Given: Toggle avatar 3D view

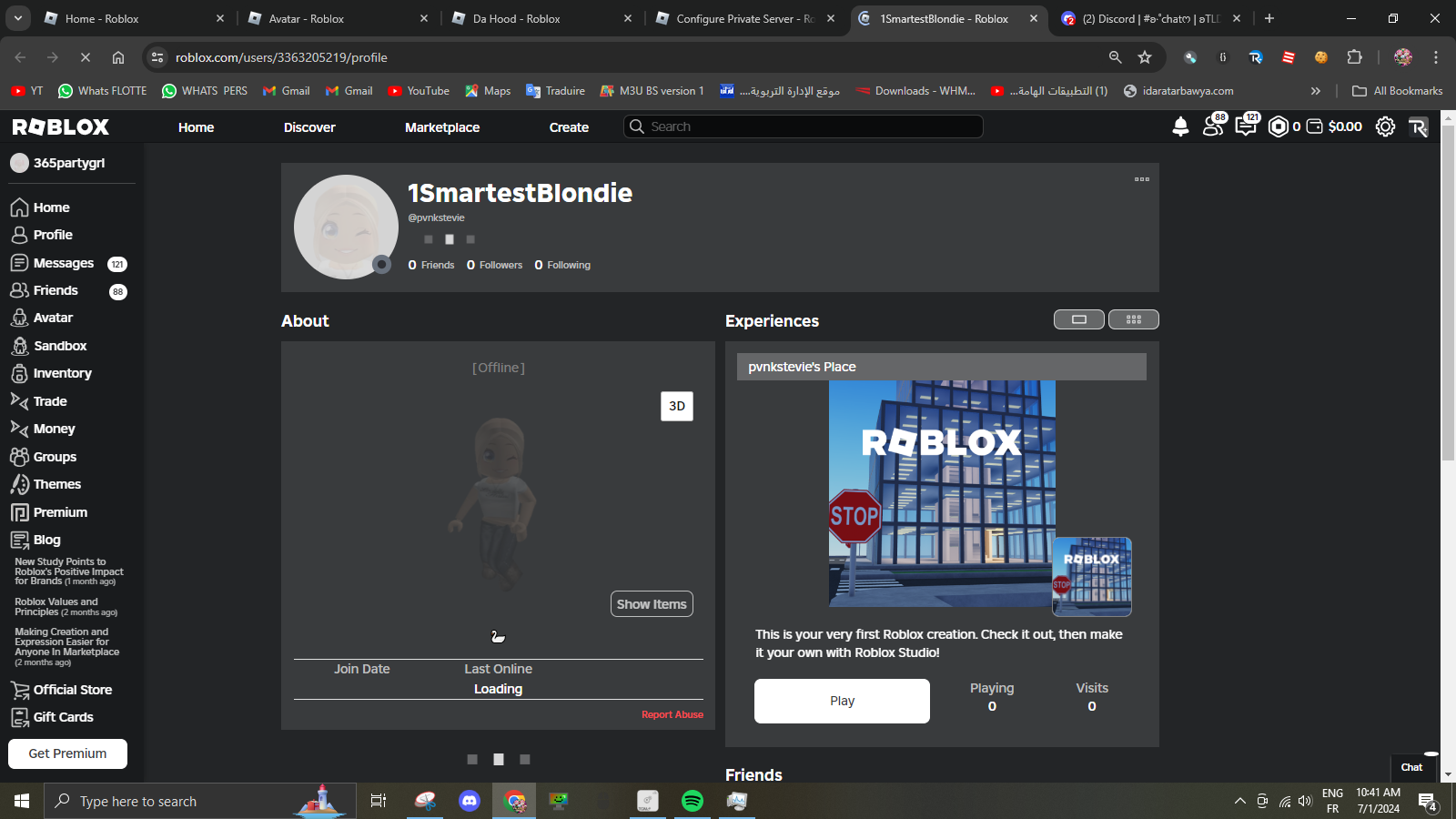Looking at the screenshot, I should tap(677, 406).
